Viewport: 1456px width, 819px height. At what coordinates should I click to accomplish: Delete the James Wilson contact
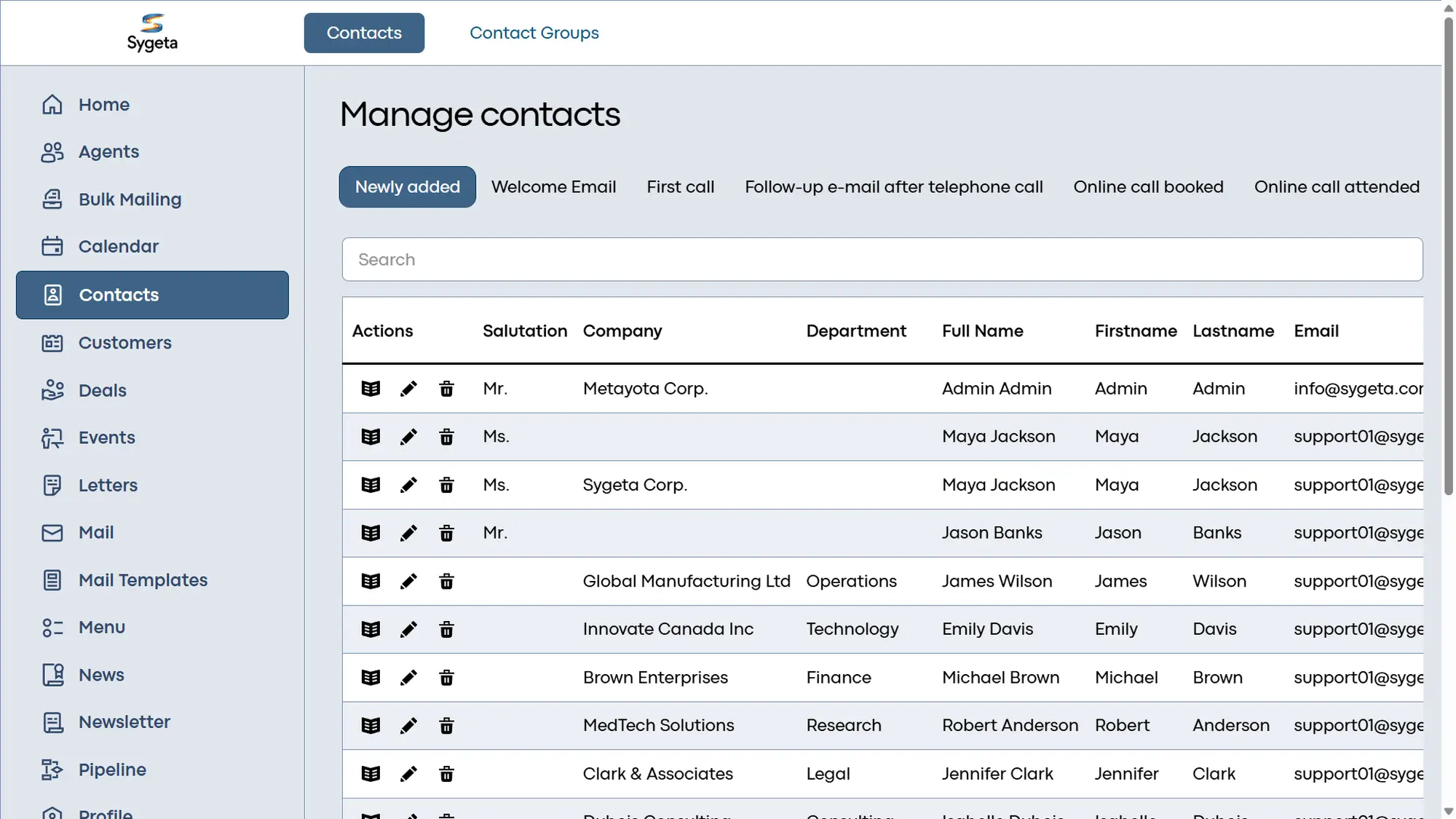pos(446,581)
